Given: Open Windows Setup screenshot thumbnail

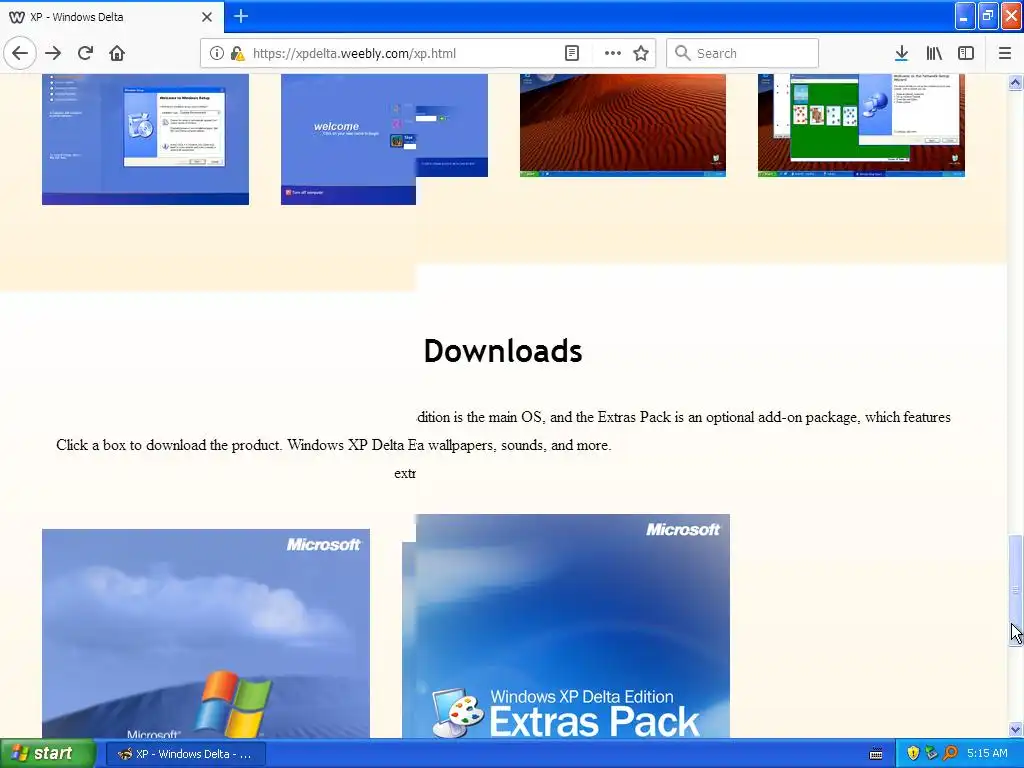Looking at the screenshot, I should point(145,139).
